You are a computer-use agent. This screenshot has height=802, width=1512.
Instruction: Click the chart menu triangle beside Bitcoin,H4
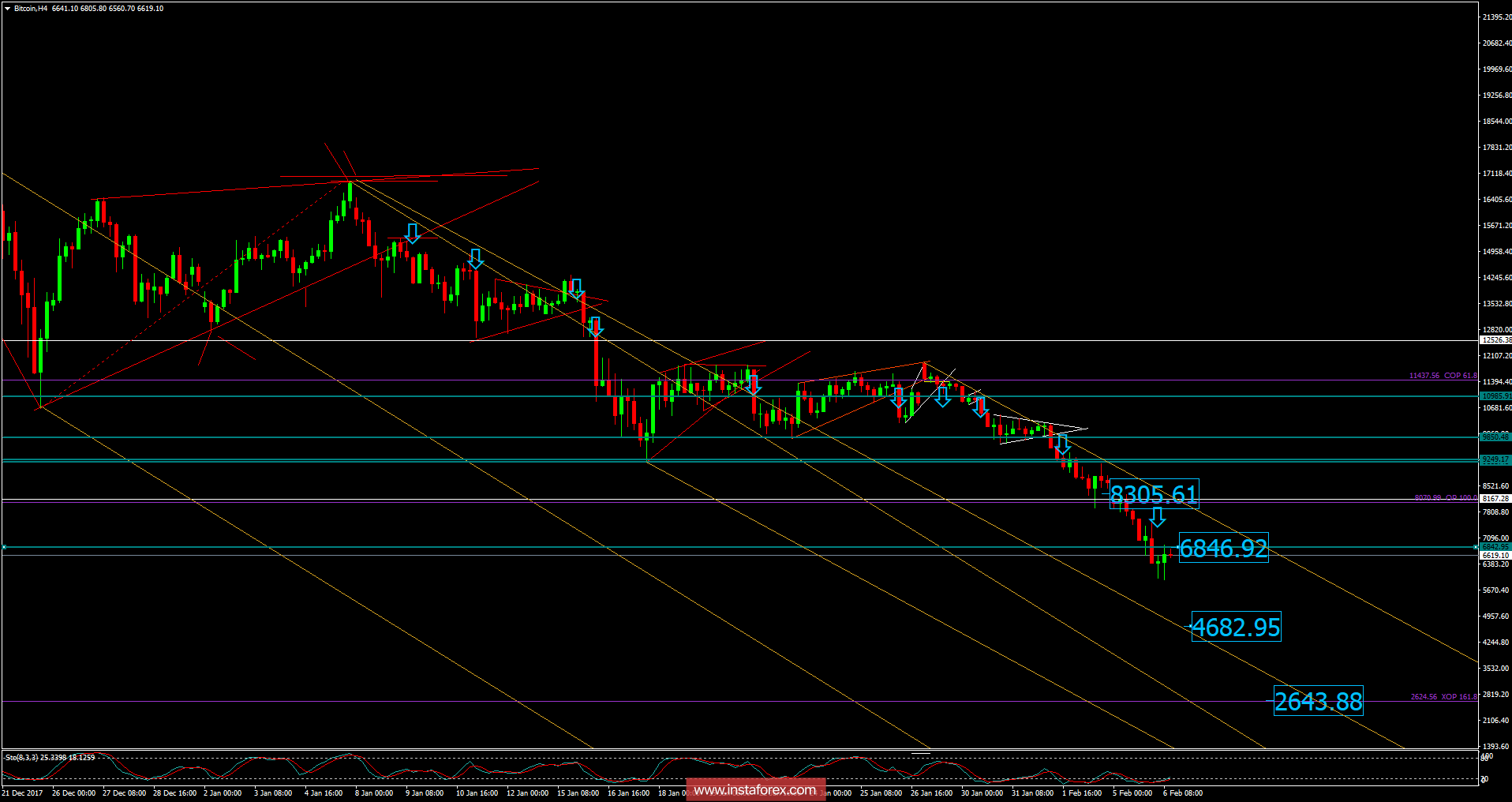(x=7, y=9)
